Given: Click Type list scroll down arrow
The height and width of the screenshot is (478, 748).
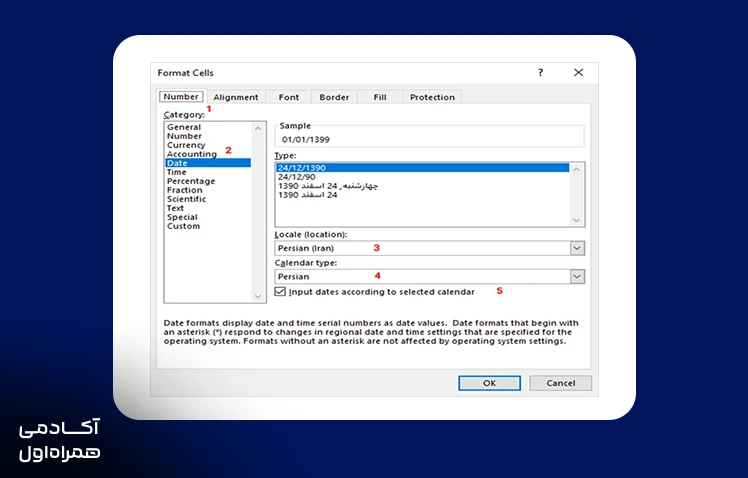Looking at the screenshot, I should click(576, 220).
